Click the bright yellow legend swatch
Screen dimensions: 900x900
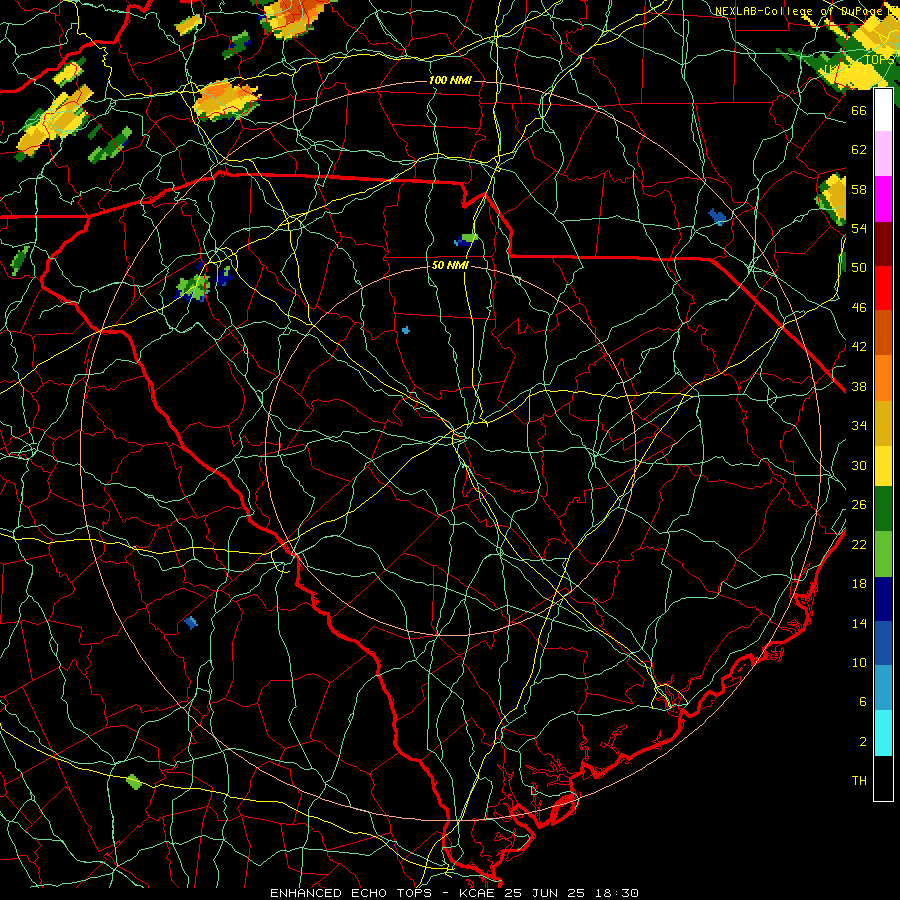click(x=883, y=466)
